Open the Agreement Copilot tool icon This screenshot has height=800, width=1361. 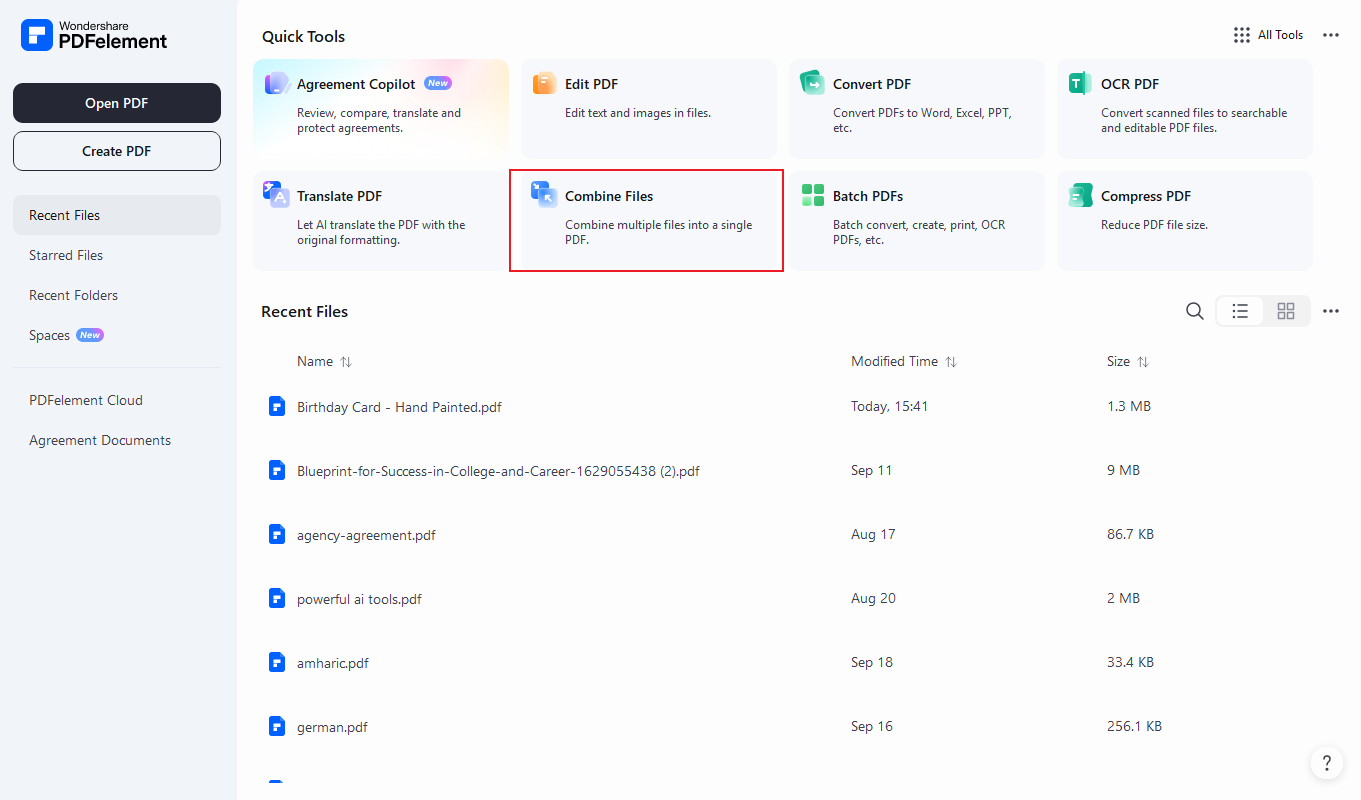click(x=278, y=84)
